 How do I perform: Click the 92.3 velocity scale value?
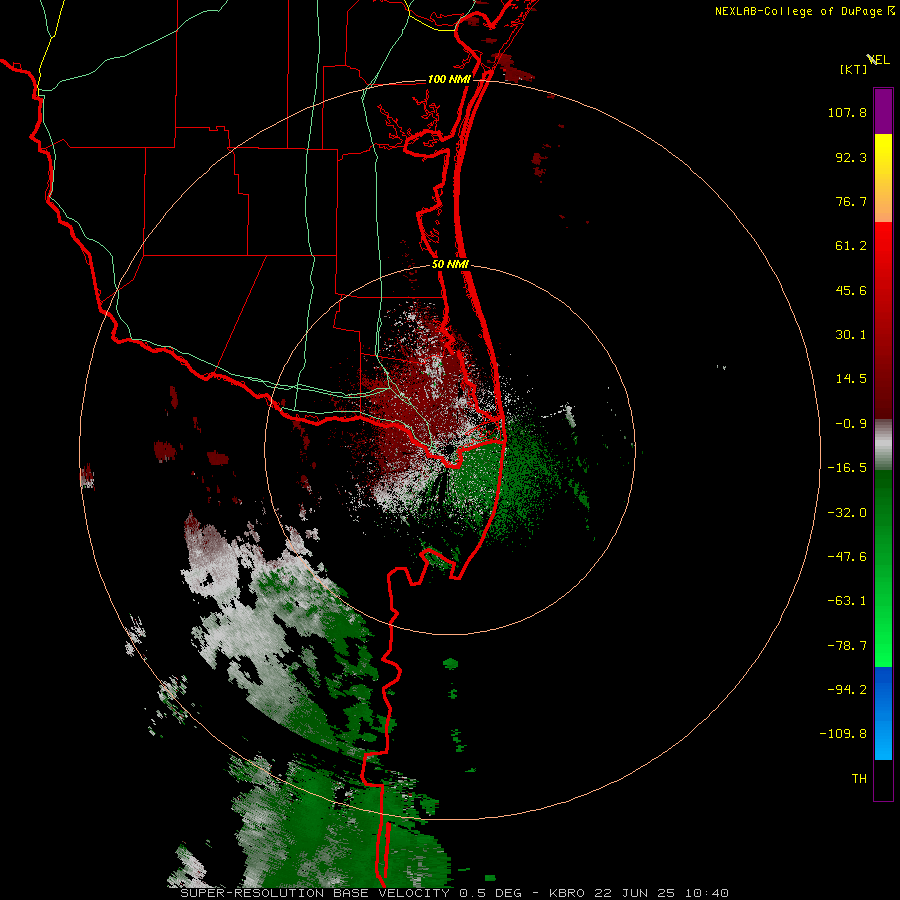tap(851, 157)
